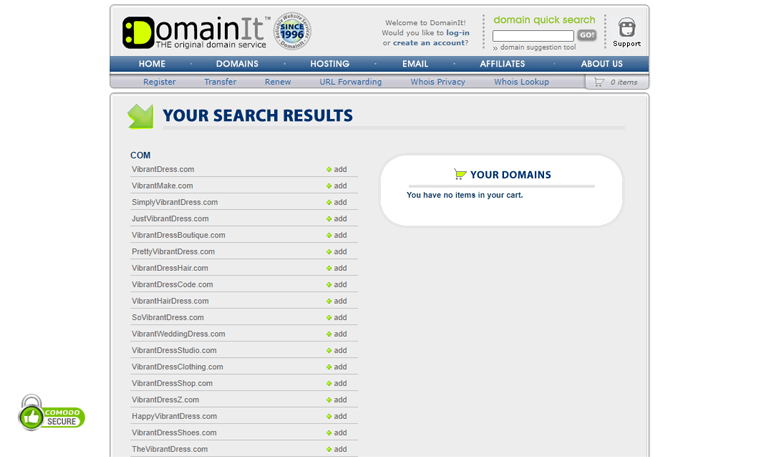Click the Your Domains cart icon

[460, 174]
